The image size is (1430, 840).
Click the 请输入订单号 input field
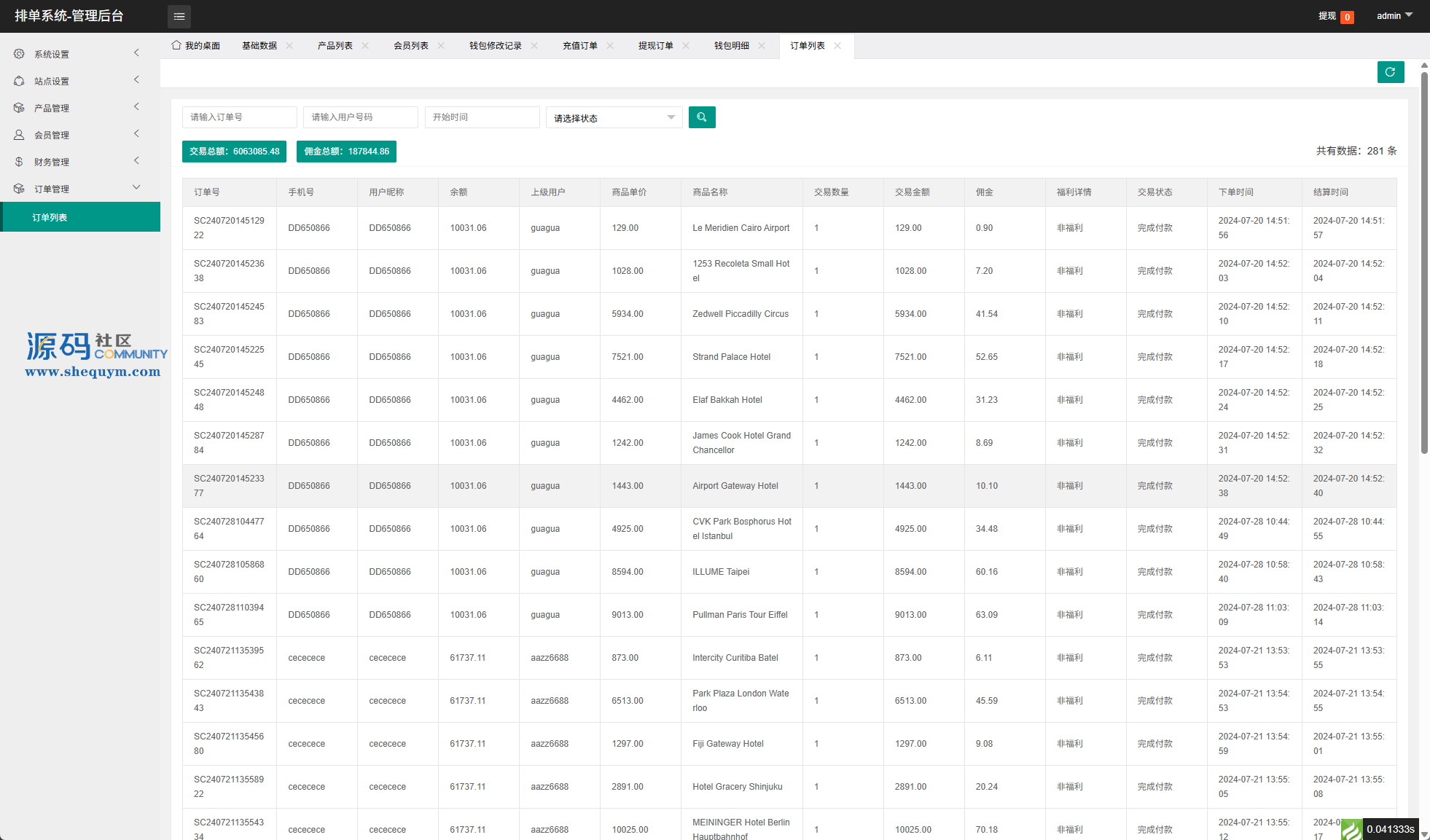click(239, 117)
